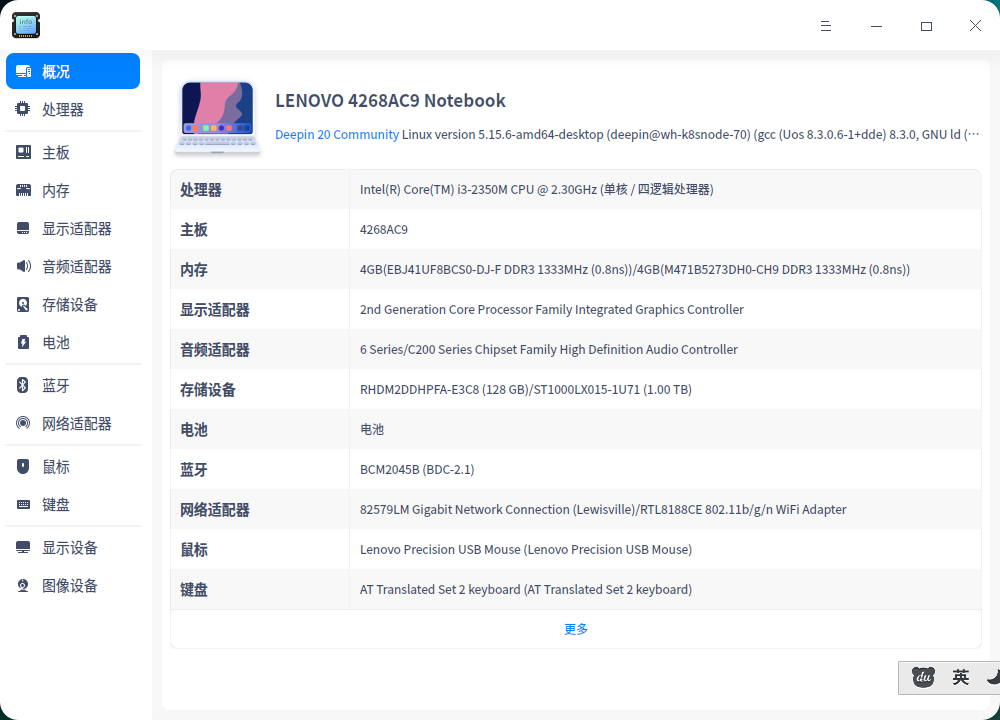Go to 音频适配器 in the sidebar
Viewport: 1000px width, 720px height.
click(x=73, y=266)
